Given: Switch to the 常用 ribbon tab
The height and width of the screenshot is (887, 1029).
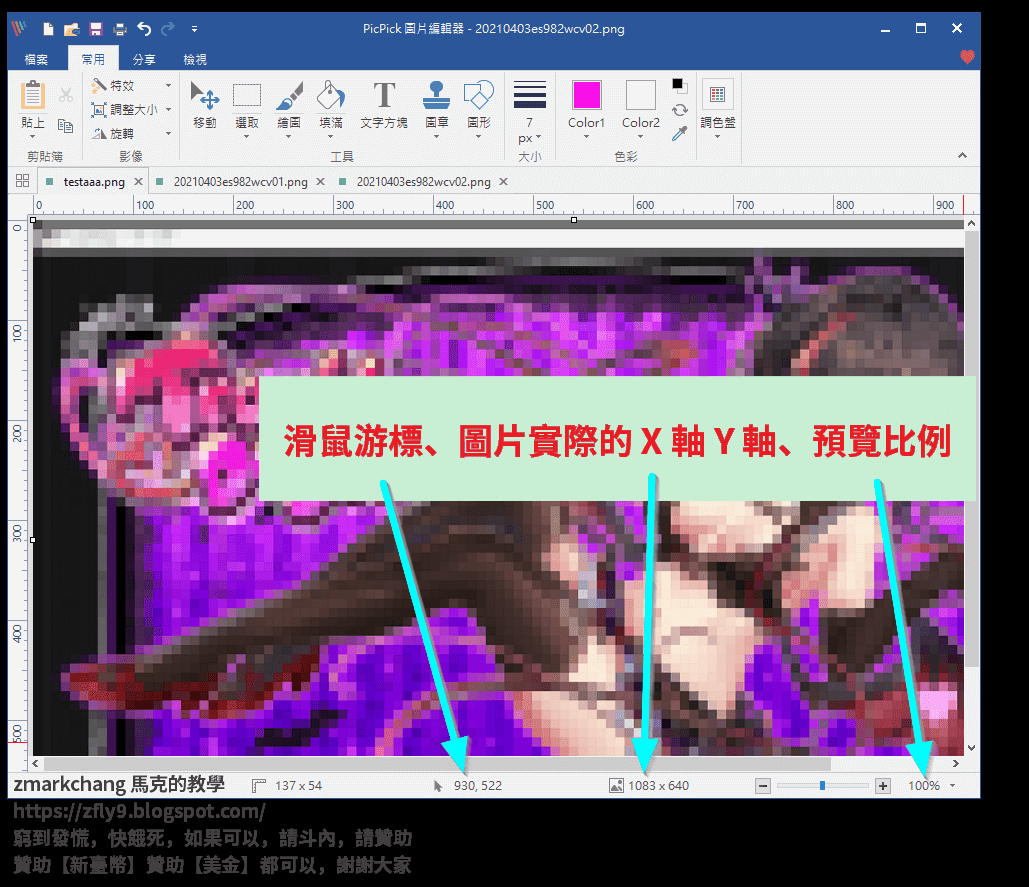Looking at the screenshot, I should 93,59.
